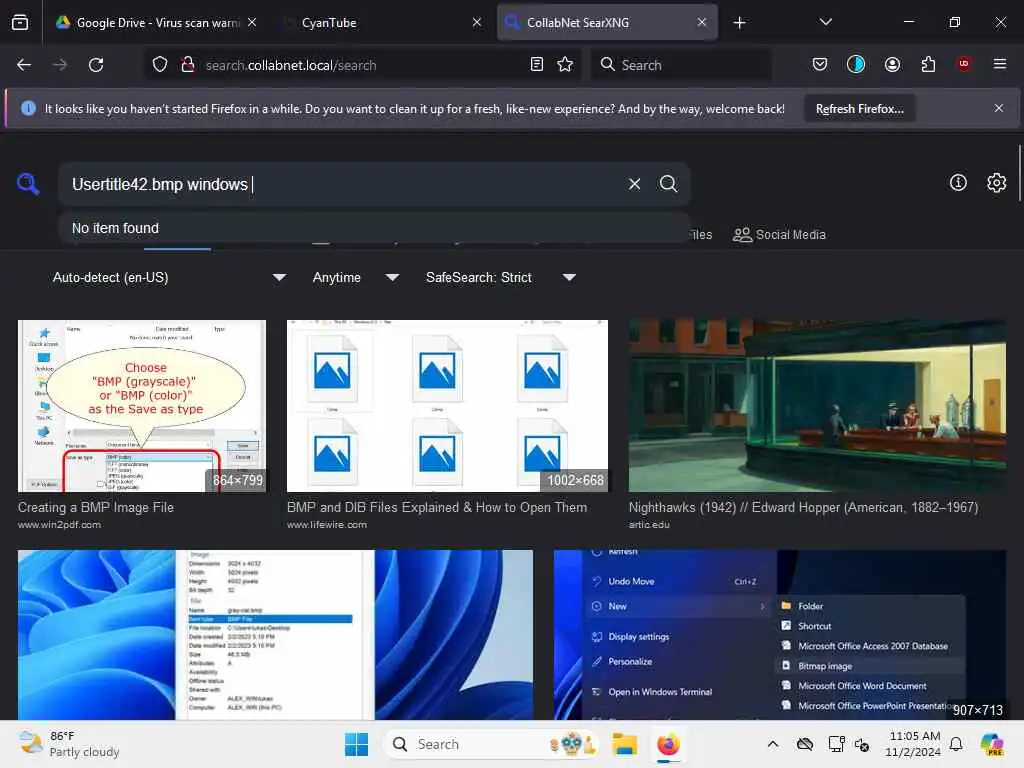This screenshot has width=1024, height=768.
Task: Click the Refresh Firefox button
Action: tap(859, 108)
